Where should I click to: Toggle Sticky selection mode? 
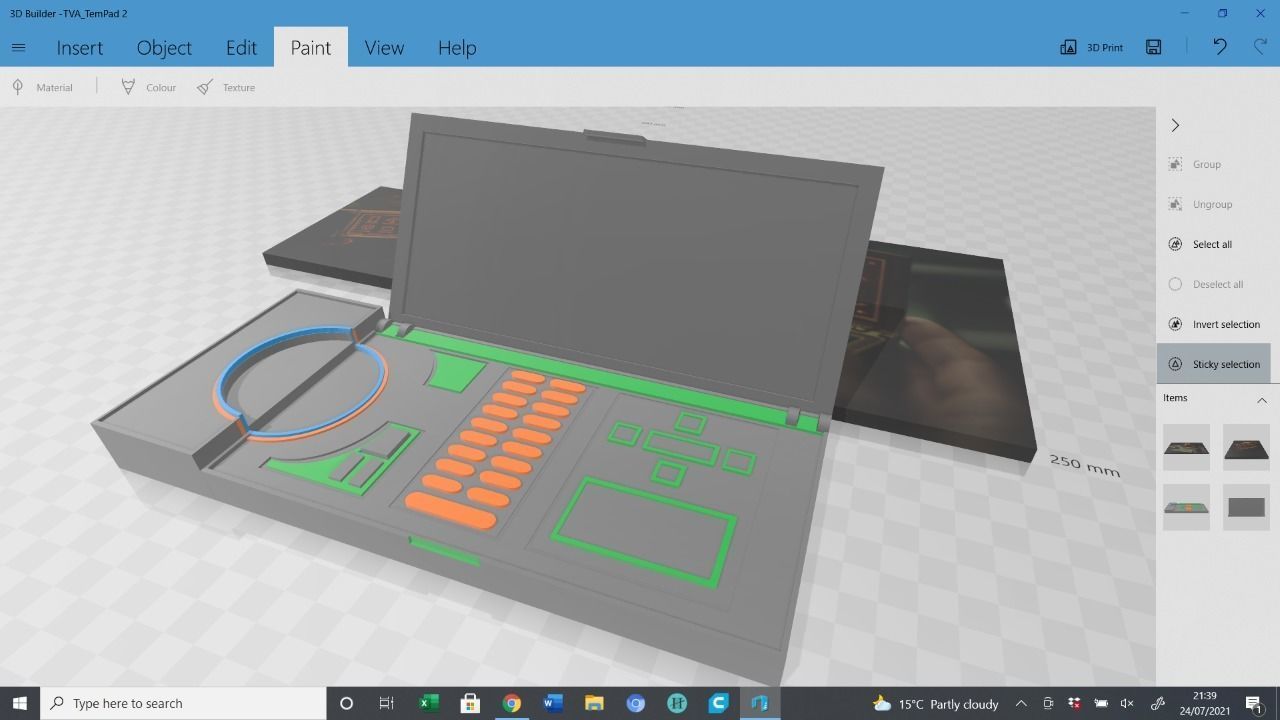pyautogui.click(x=1214, y=364)
